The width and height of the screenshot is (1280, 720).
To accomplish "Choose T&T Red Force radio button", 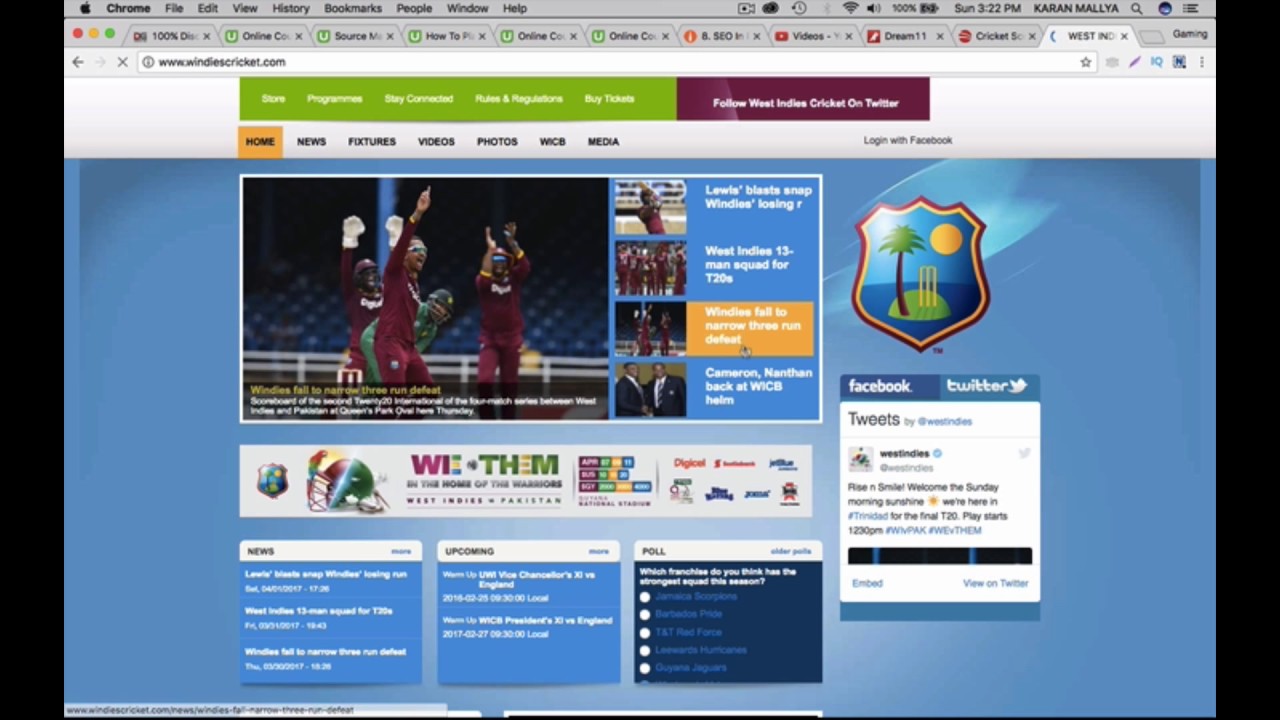I will (645, 632).
